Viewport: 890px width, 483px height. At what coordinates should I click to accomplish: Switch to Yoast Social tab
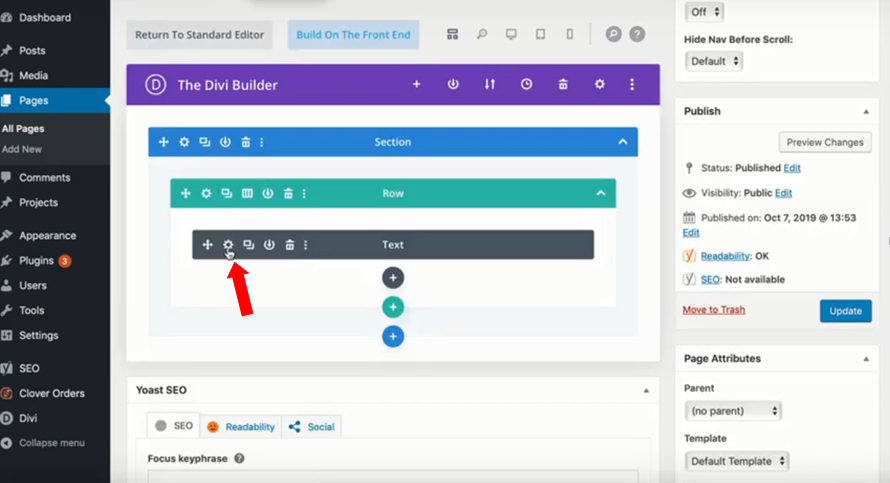tap(312, 427)
